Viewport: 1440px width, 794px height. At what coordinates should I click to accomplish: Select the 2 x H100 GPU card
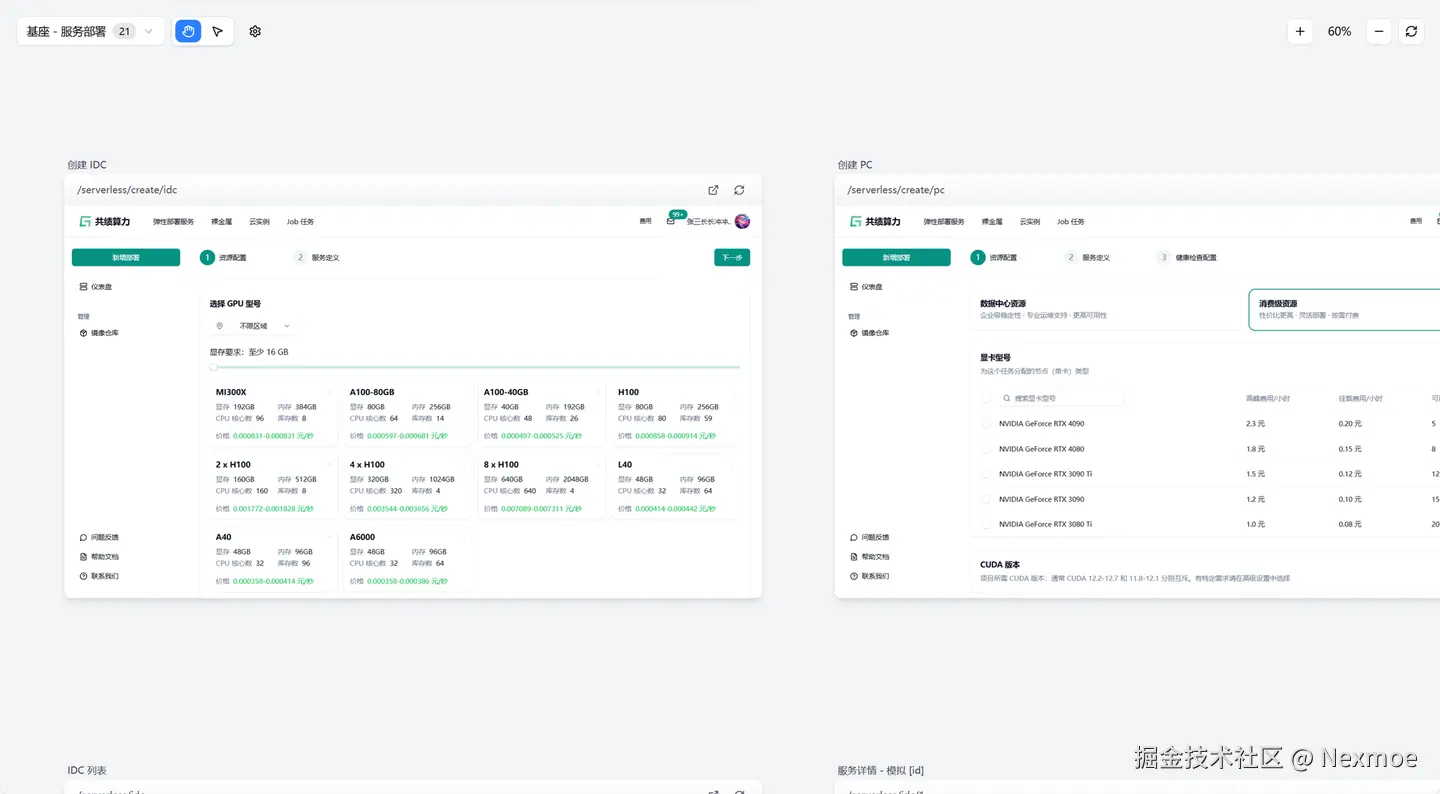[273, 486]
